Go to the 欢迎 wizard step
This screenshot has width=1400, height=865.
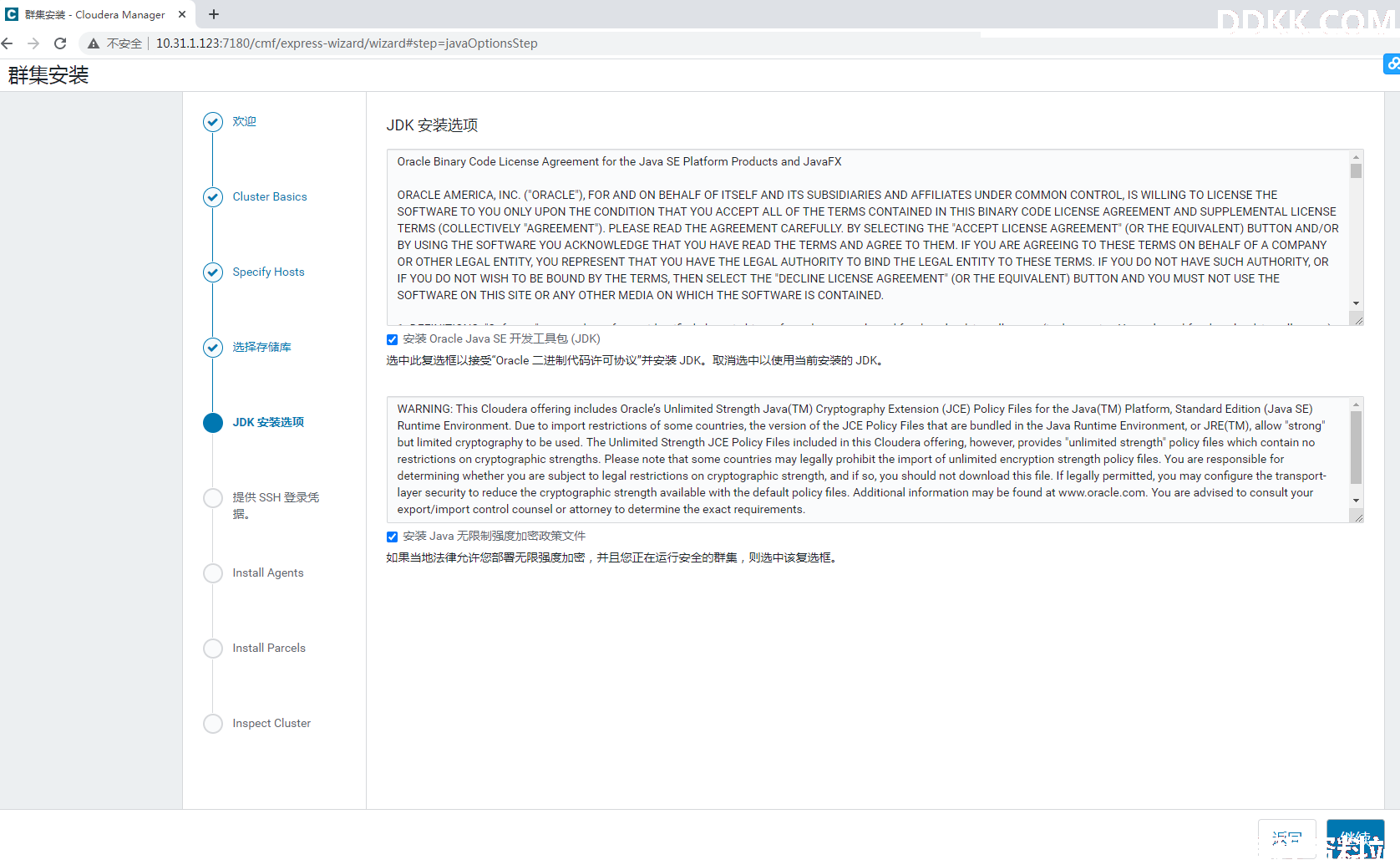244,122
